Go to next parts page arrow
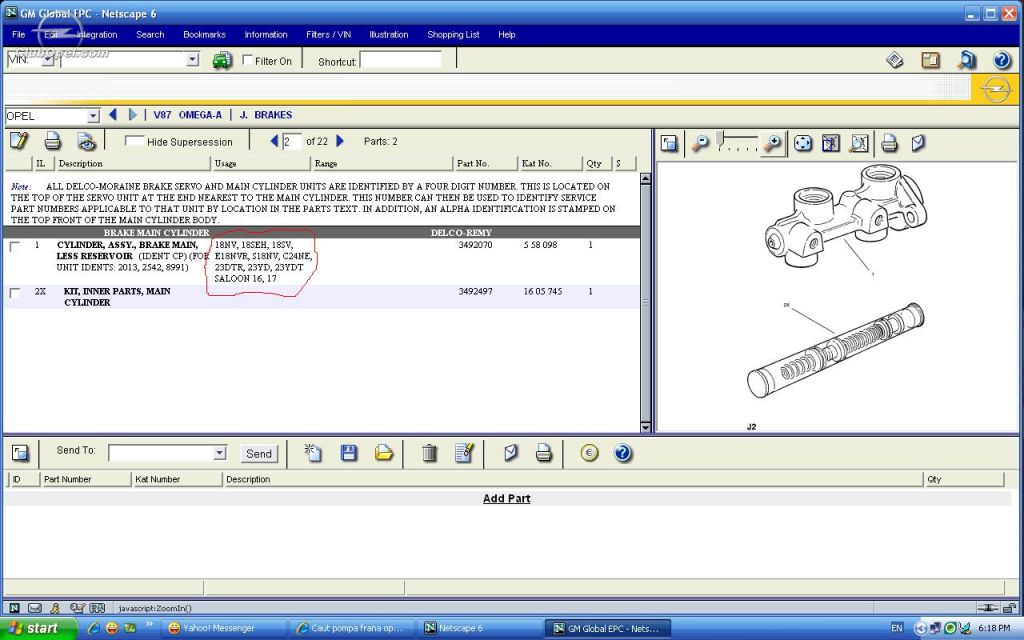1024x640 pixels. pyautogui.click(x=340, y=141)
